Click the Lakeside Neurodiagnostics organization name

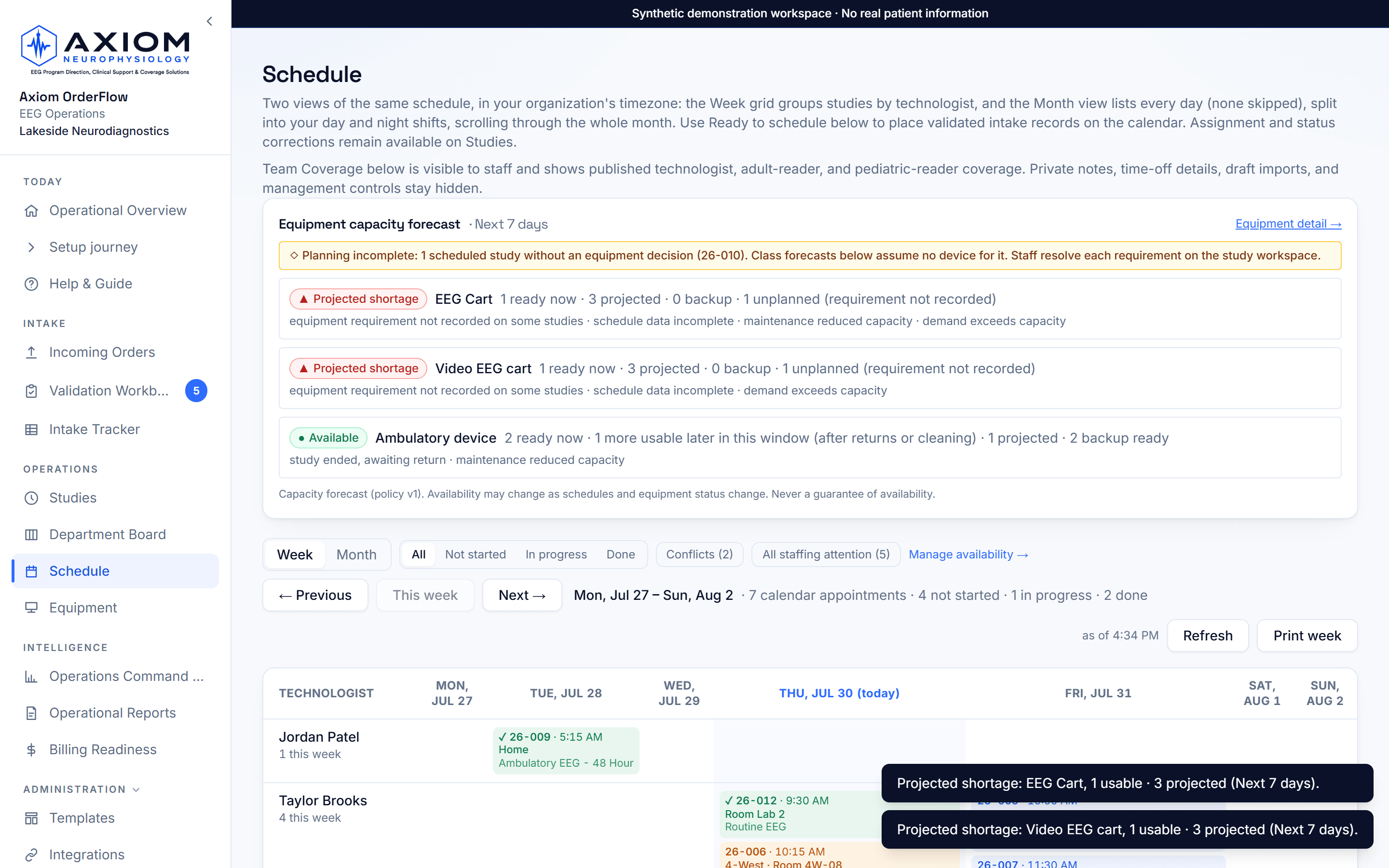coord(94,132)
